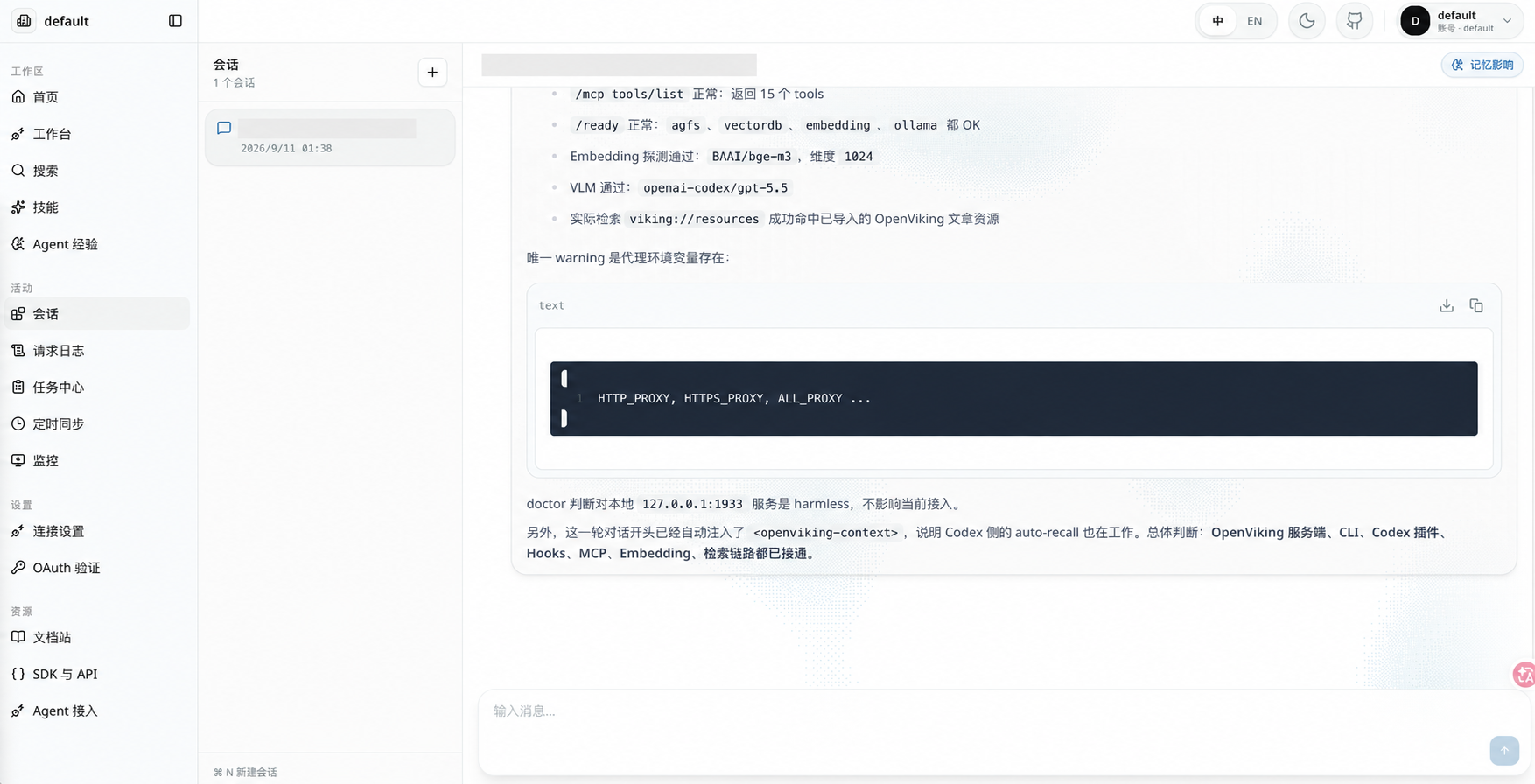The width and height of the screenshot is (1535, 784).
Task: Click the D avatar circle
Action: 1415,21
